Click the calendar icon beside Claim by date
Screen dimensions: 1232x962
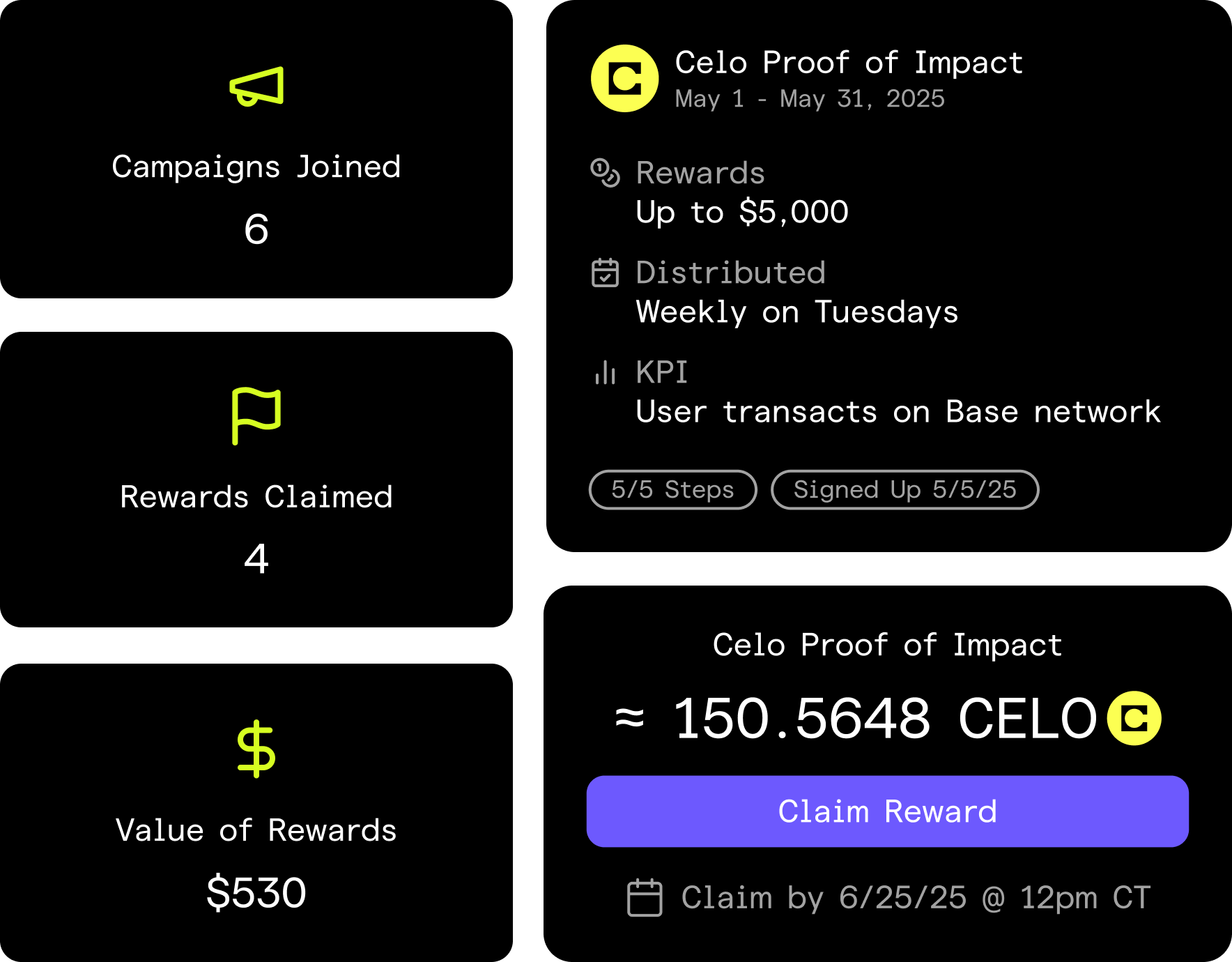(x=645, y=897)
